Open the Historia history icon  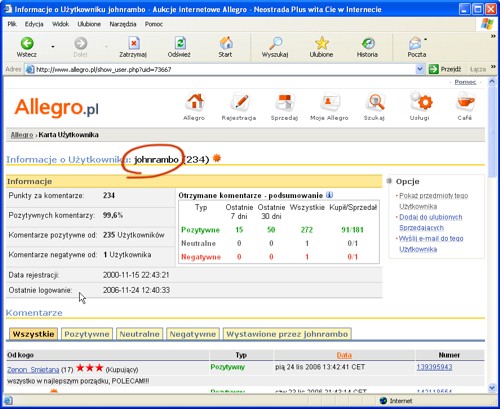coord(368,43)
